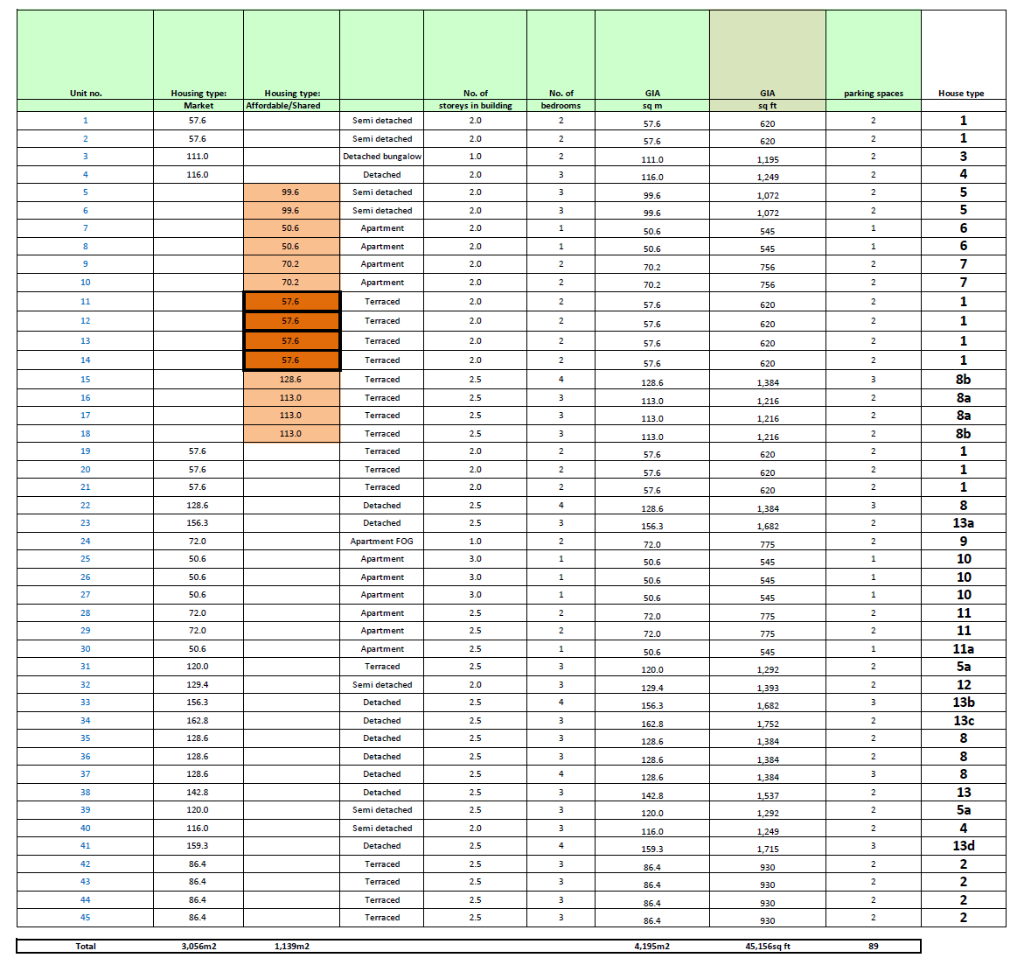
Task: Click the 'Apartment FOG' cell
Action: point(381,541)
